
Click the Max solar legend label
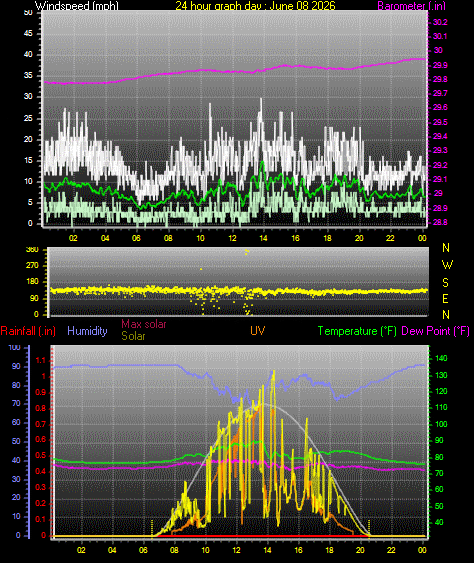pos(144,324)
